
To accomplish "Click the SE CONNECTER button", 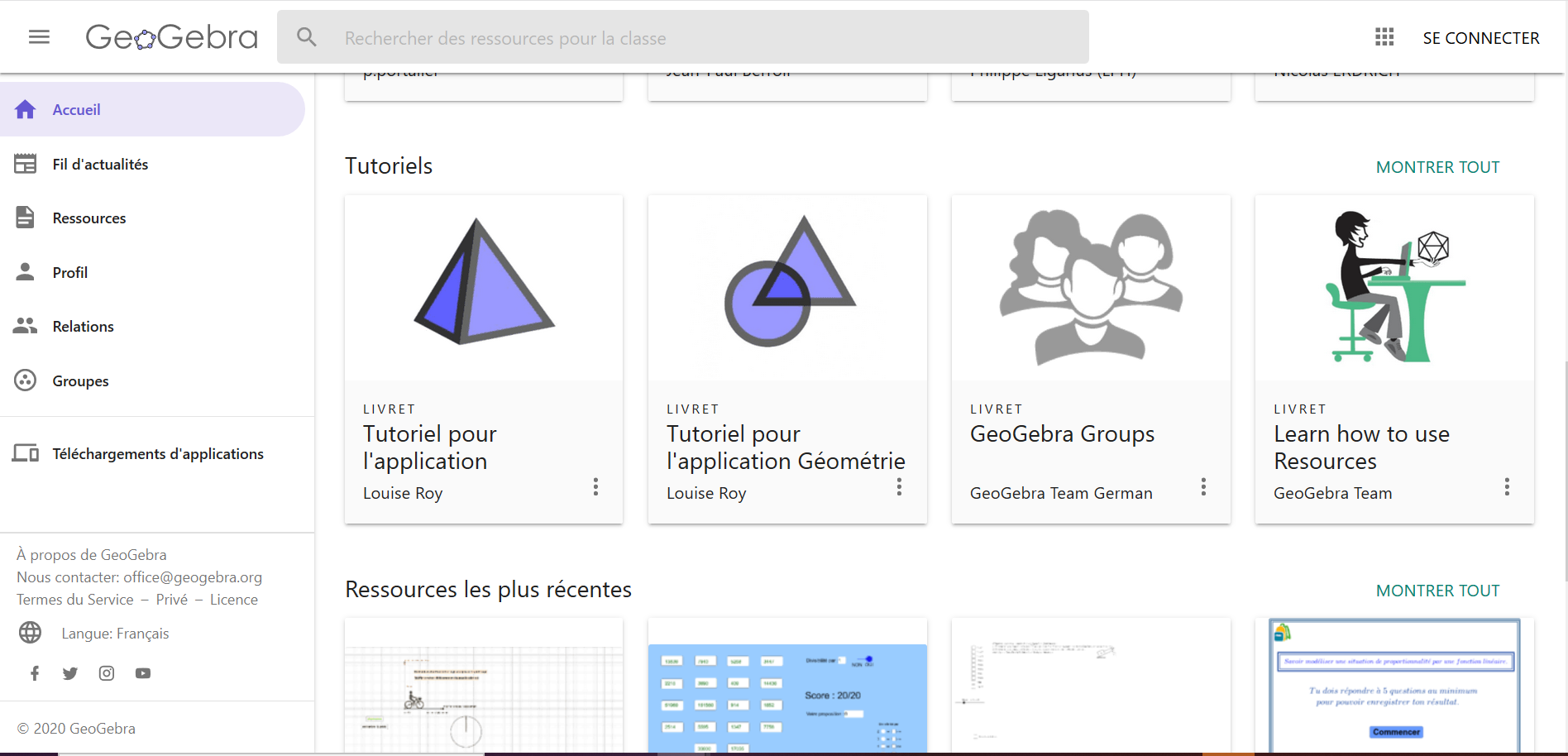I will (1481, 37).
